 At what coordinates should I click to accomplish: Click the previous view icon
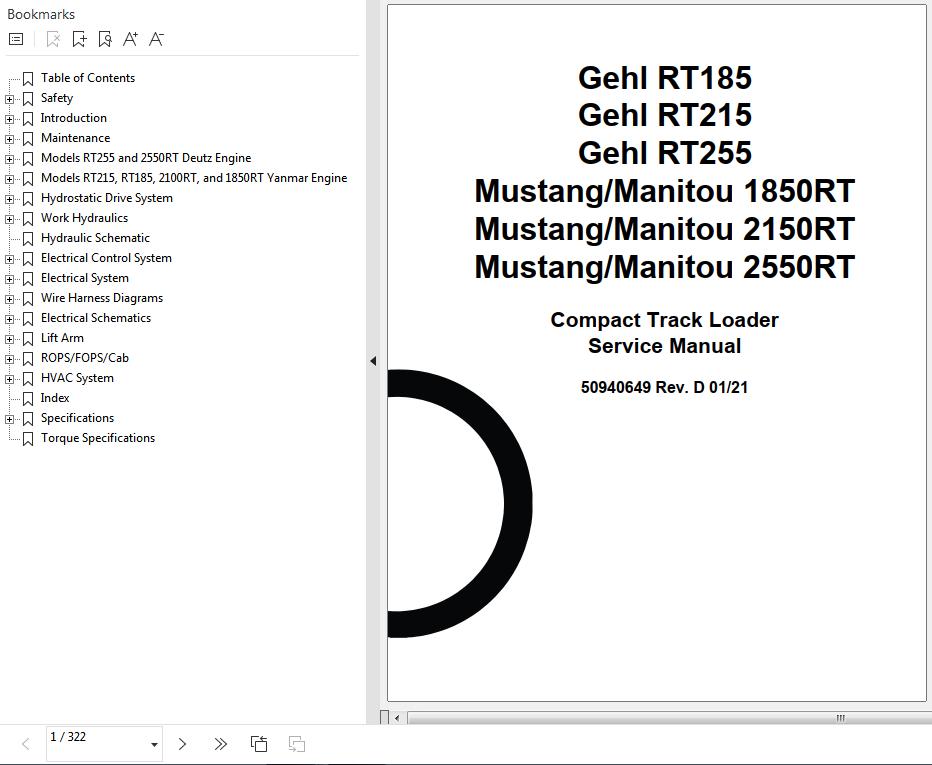click(259, 744)
